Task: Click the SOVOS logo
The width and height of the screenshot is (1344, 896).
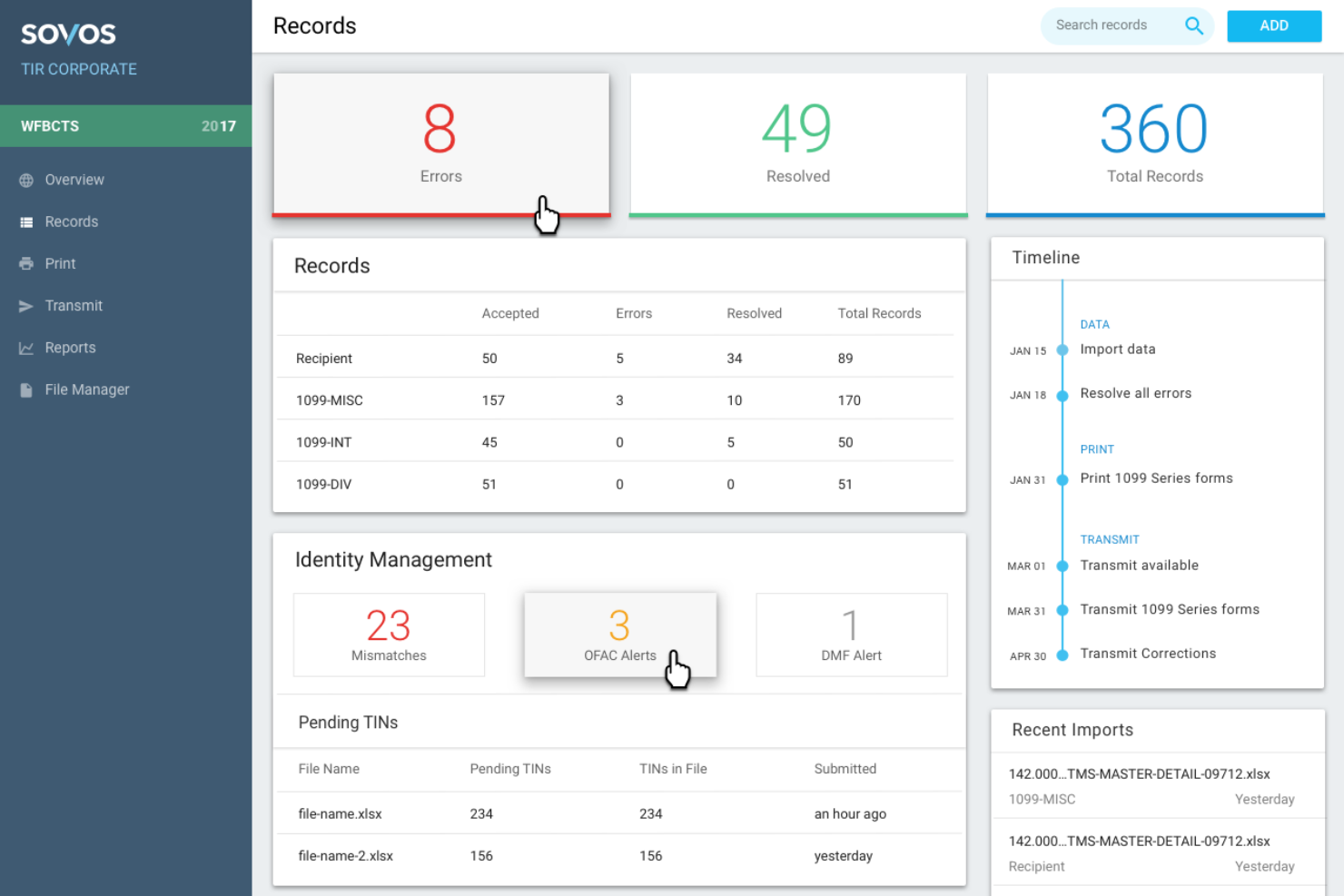Action: [x=68, y=33]
